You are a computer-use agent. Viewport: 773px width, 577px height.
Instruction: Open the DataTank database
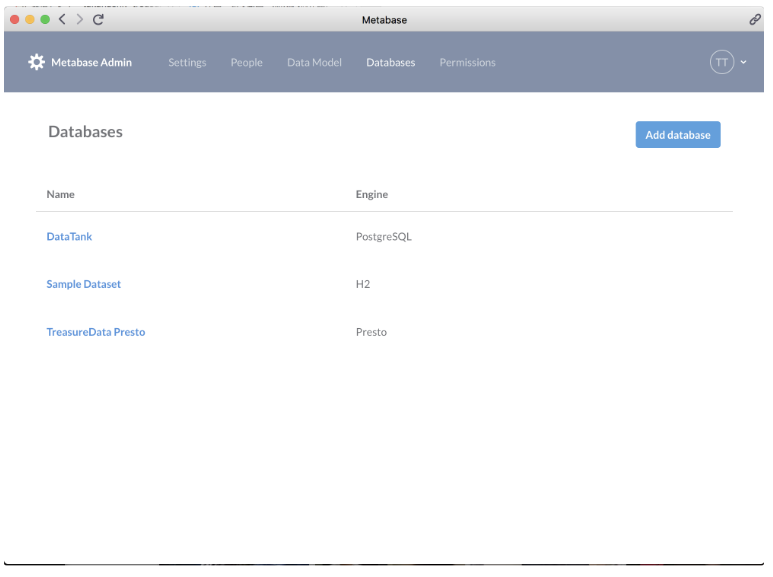(x=69, y=237)
